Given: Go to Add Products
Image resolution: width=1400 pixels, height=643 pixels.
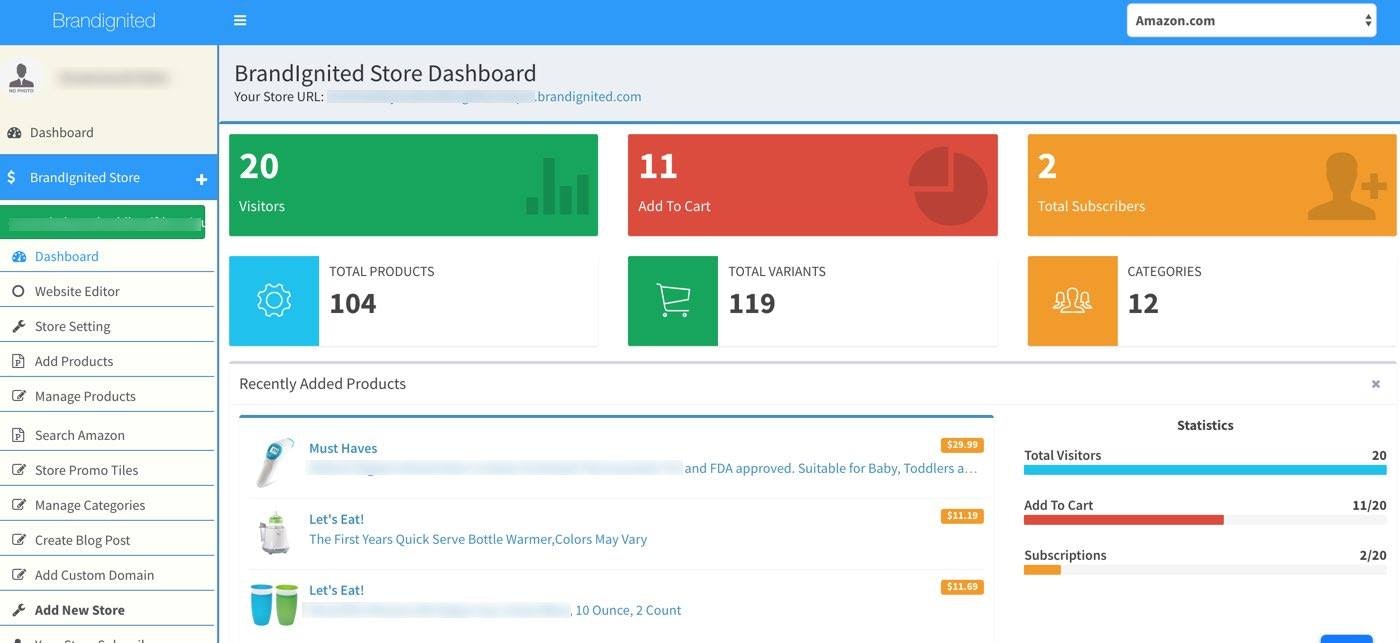Looking at the screenshot, I should coord(74,361).
